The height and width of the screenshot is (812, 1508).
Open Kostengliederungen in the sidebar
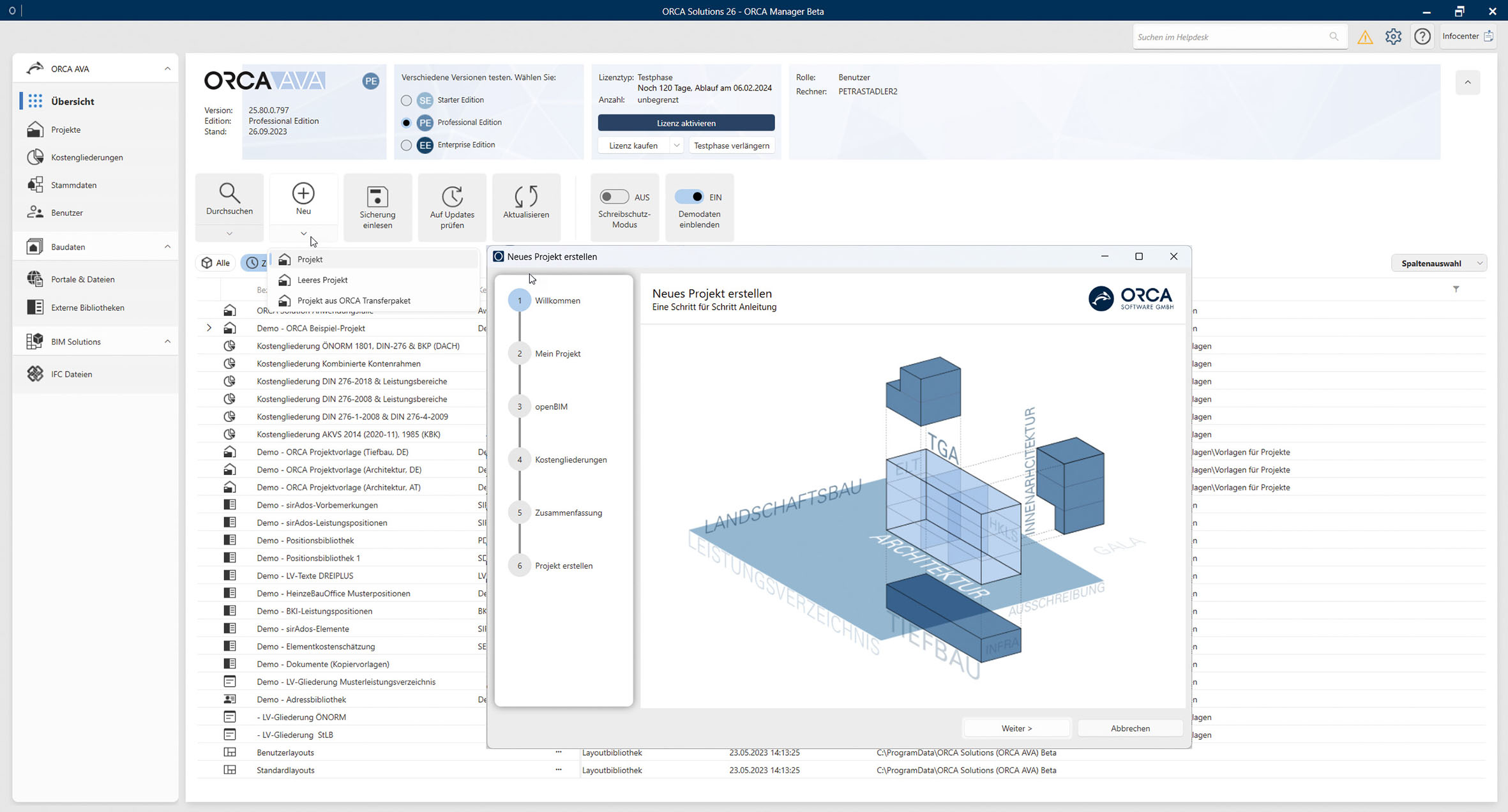(87, 157)
